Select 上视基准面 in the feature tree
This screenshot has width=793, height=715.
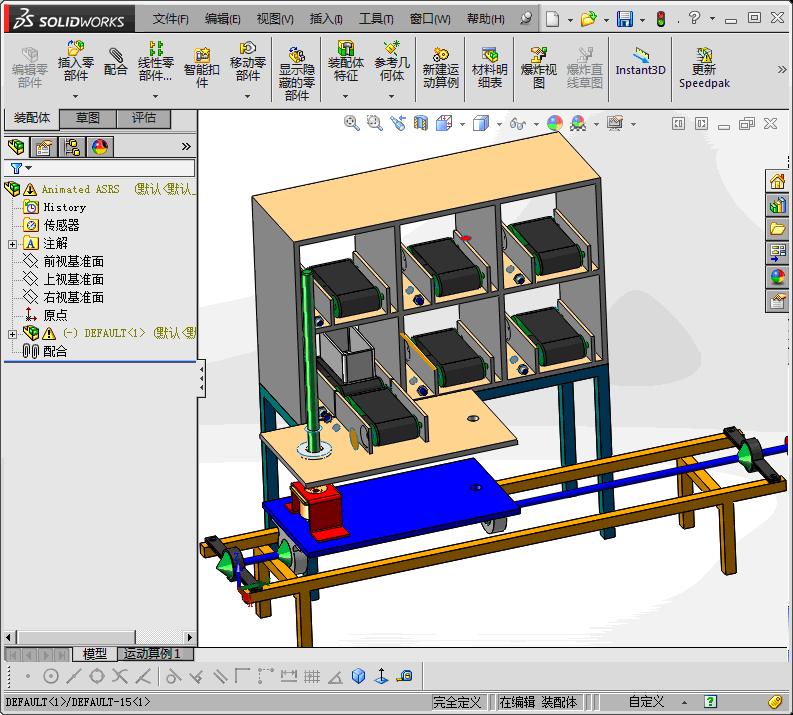click(73, 279)
